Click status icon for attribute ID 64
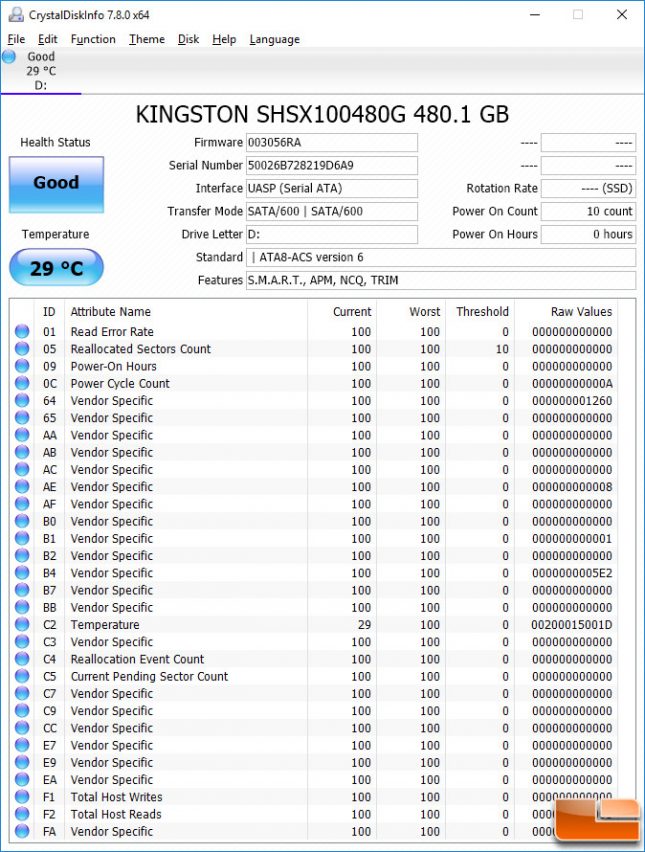Screen dimensions: 645x852 click(22, 400)
